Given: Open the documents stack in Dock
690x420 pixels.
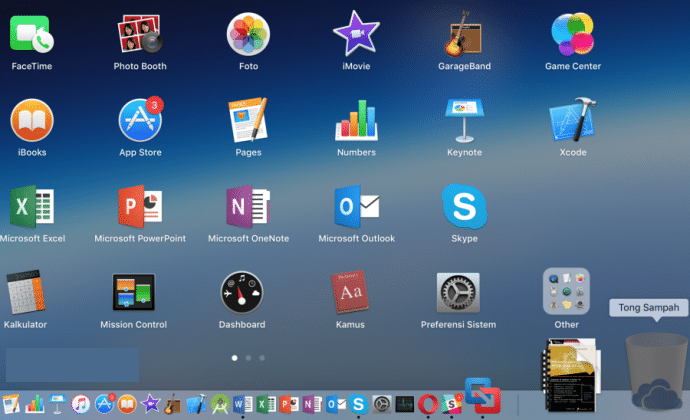Looking at the screenshot, I should [570, 375].
